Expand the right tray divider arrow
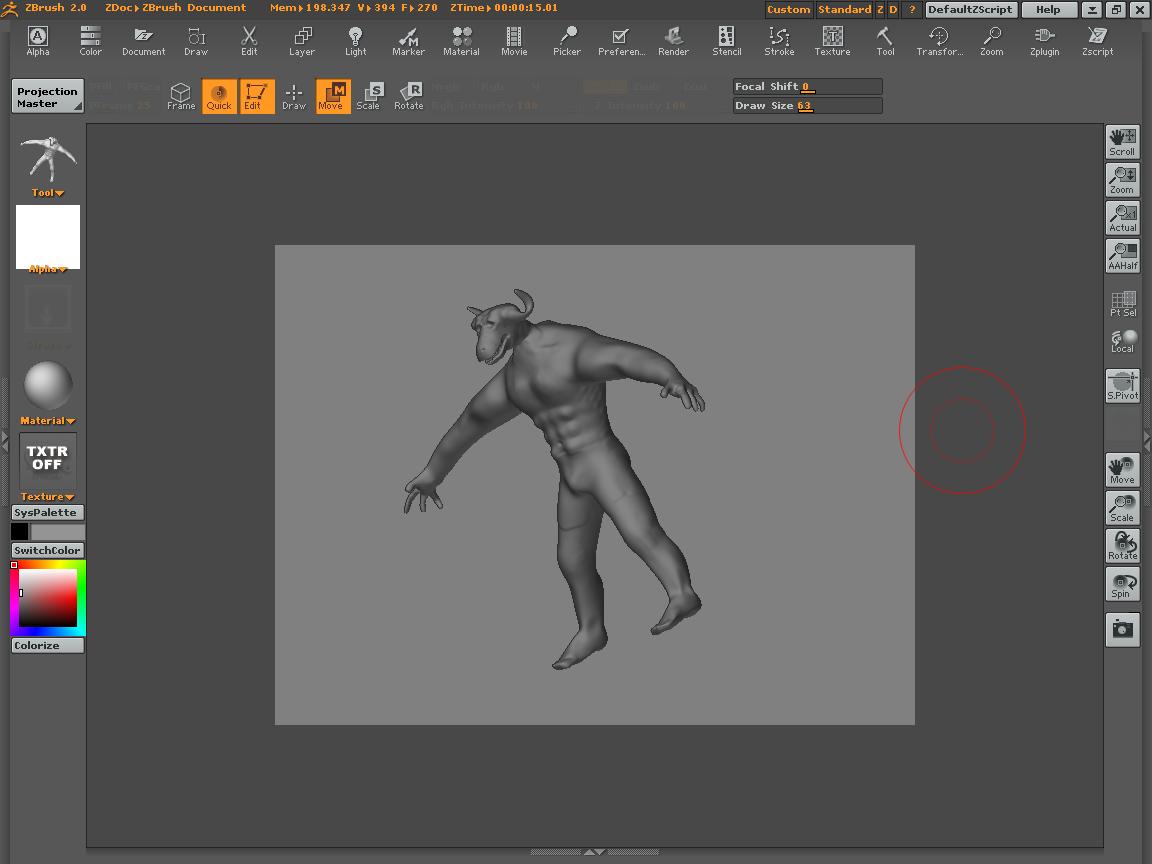Screen dimensions: 1152x864 coord(1147,440)
